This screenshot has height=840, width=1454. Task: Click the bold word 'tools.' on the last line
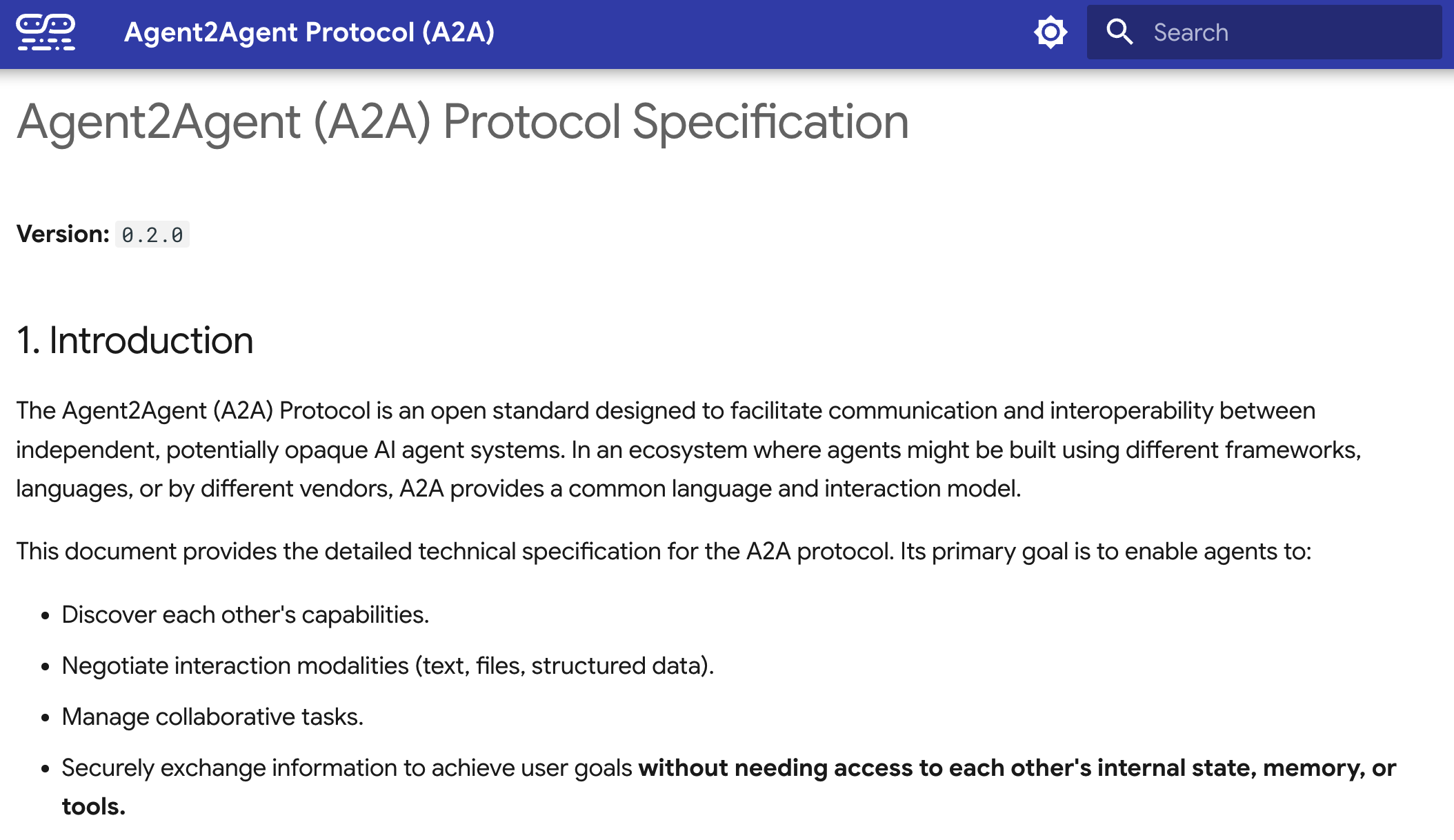(94, 807)
